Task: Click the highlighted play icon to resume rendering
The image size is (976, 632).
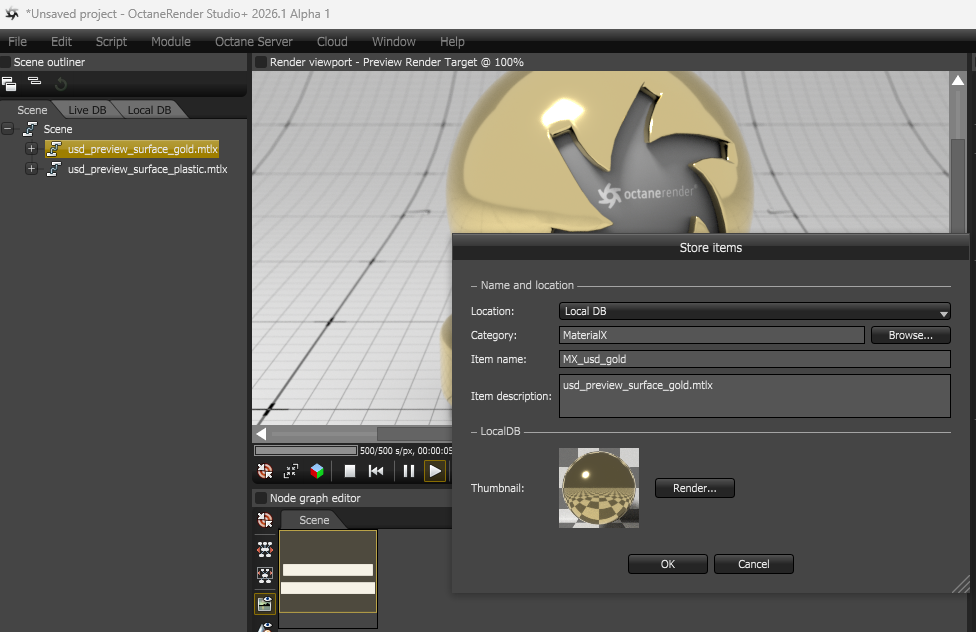Action: click(x=435, y=471)
